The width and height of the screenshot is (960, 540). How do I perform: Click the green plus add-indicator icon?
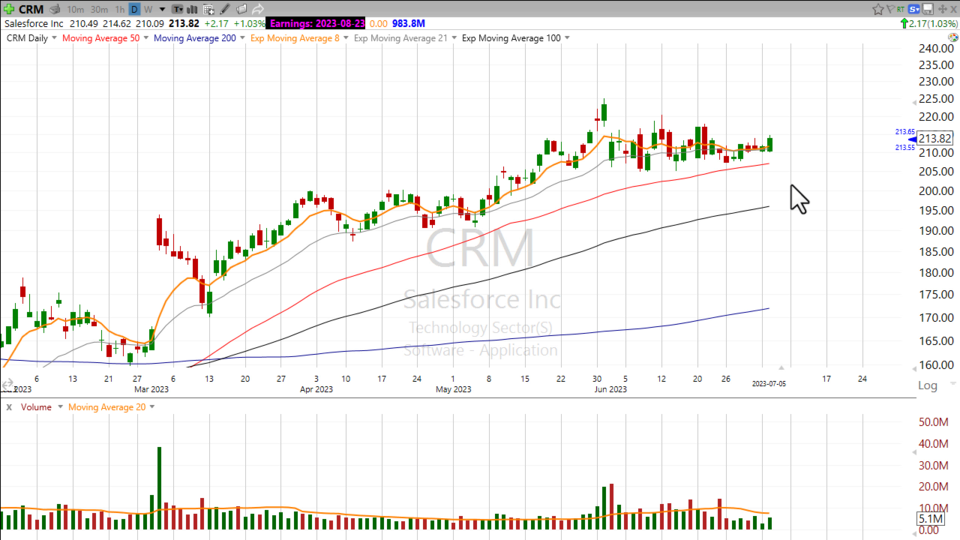coord(9,9)
